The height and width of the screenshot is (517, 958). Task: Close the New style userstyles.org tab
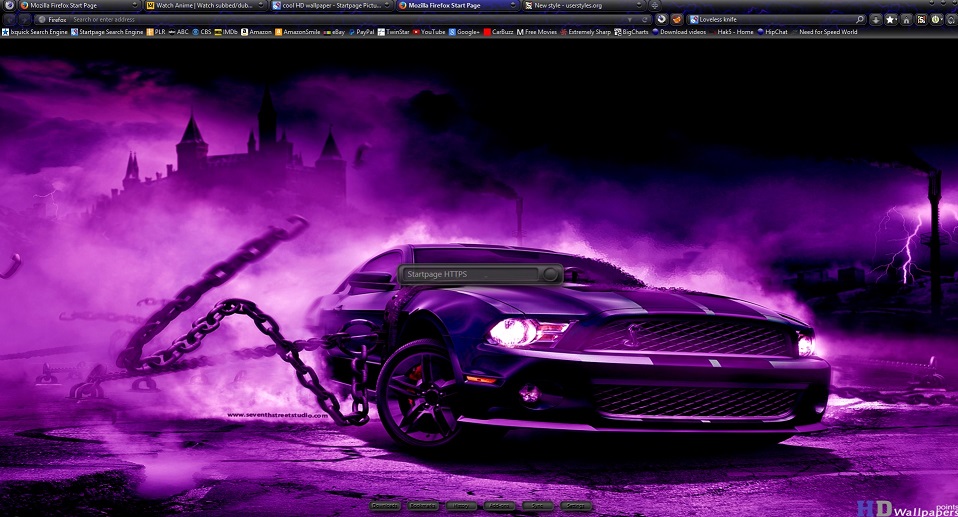[x=640, y=6]
